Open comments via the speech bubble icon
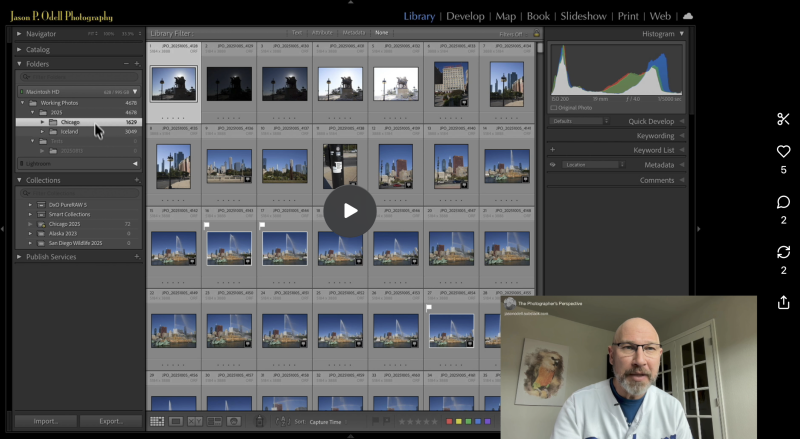Screen dimensions: 800x439 pyautogui.click(x=783, y=202)
